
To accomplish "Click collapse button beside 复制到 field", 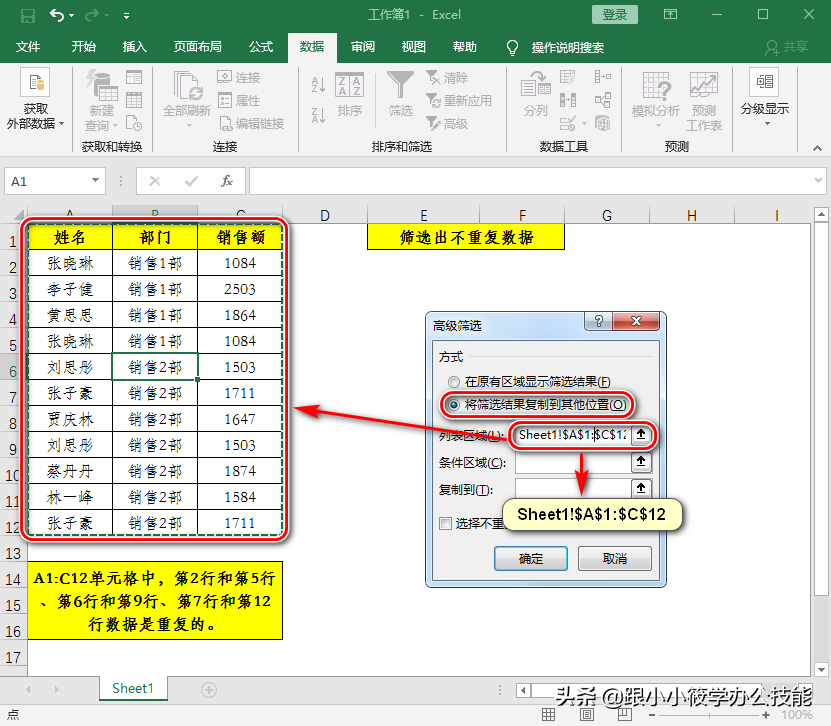I will pyautogui.click(x=641, y=488).
